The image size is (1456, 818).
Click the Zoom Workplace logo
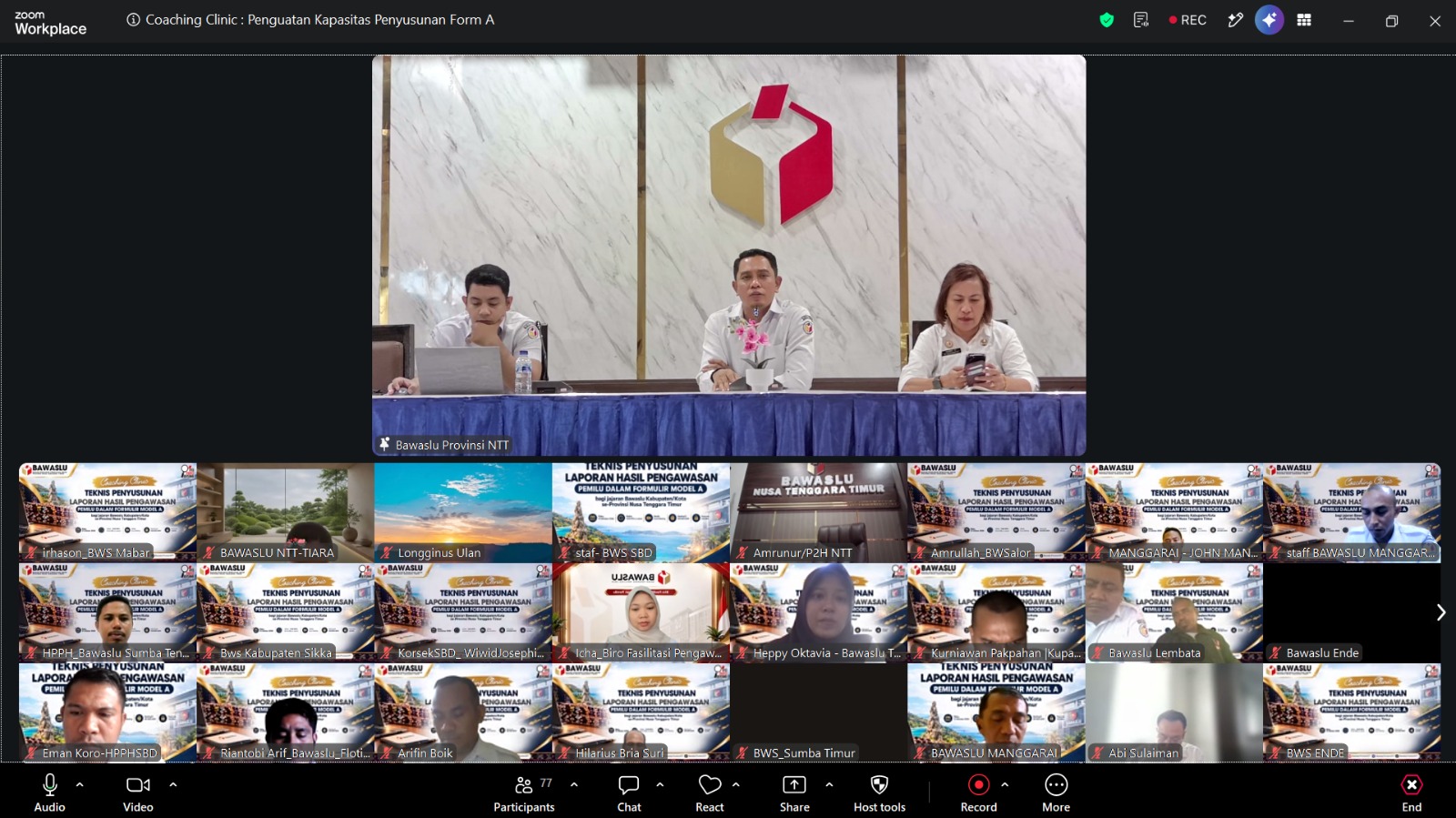pos(51,23)
